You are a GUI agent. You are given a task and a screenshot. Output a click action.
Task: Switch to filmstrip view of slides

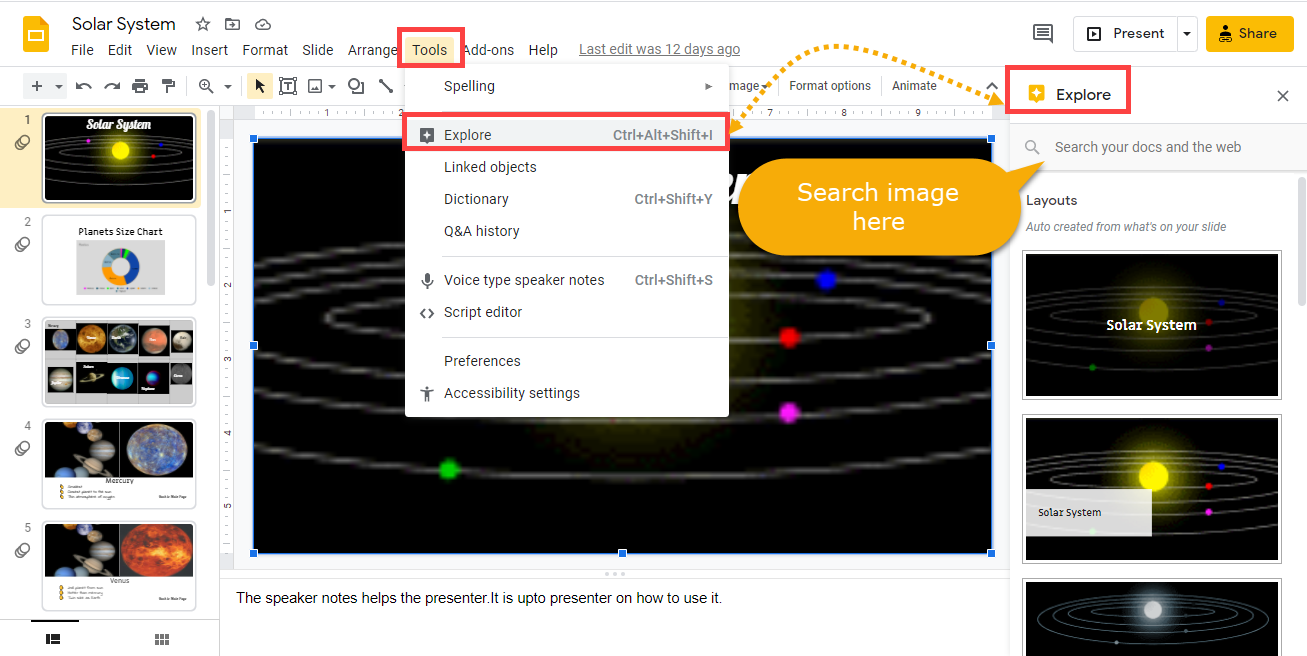(x=54, y=638)
